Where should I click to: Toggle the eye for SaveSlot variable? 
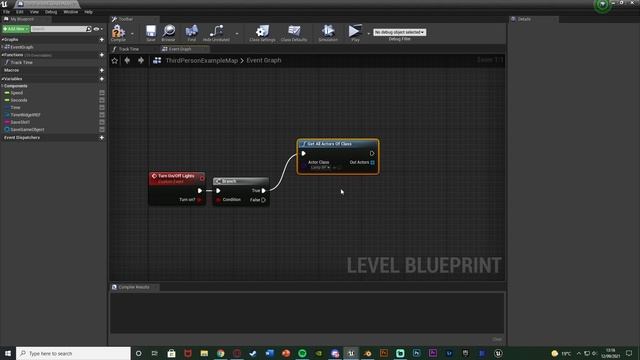point(102,122)
